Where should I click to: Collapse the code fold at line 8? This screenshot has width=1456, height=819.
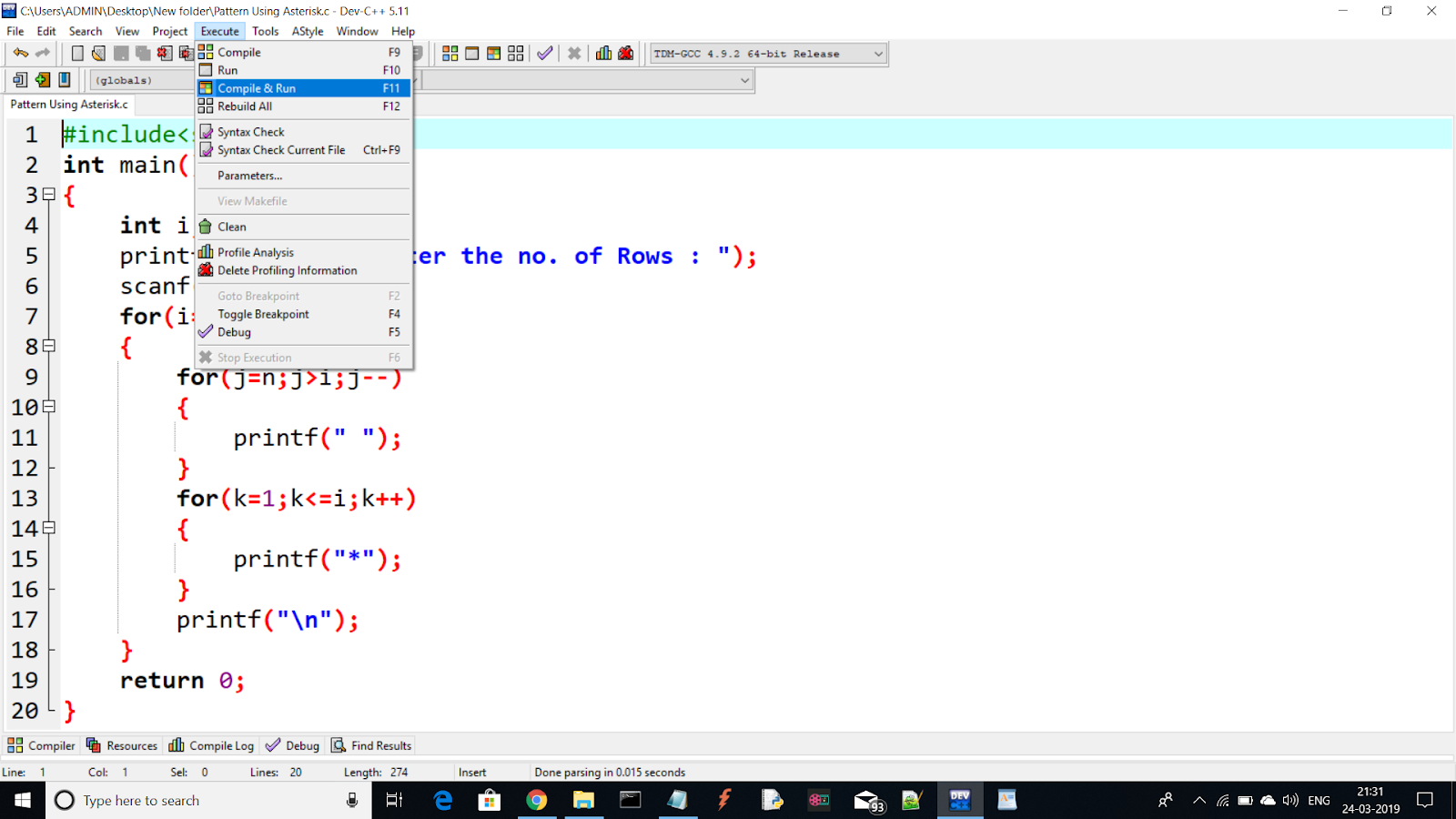49,346
